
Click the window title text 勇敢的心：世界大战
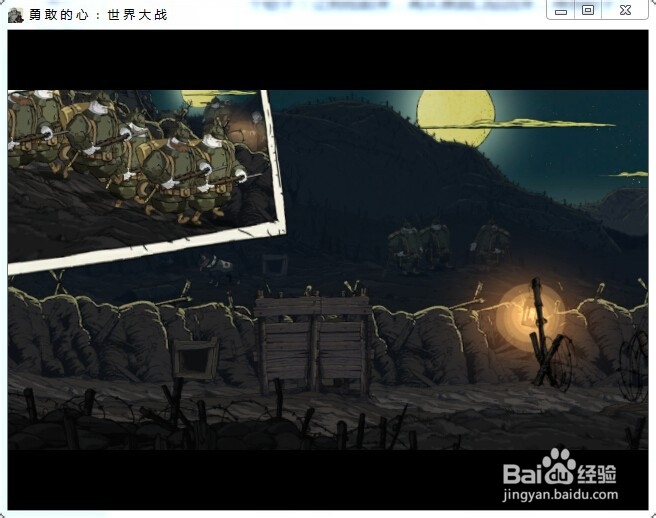(98, 15)
